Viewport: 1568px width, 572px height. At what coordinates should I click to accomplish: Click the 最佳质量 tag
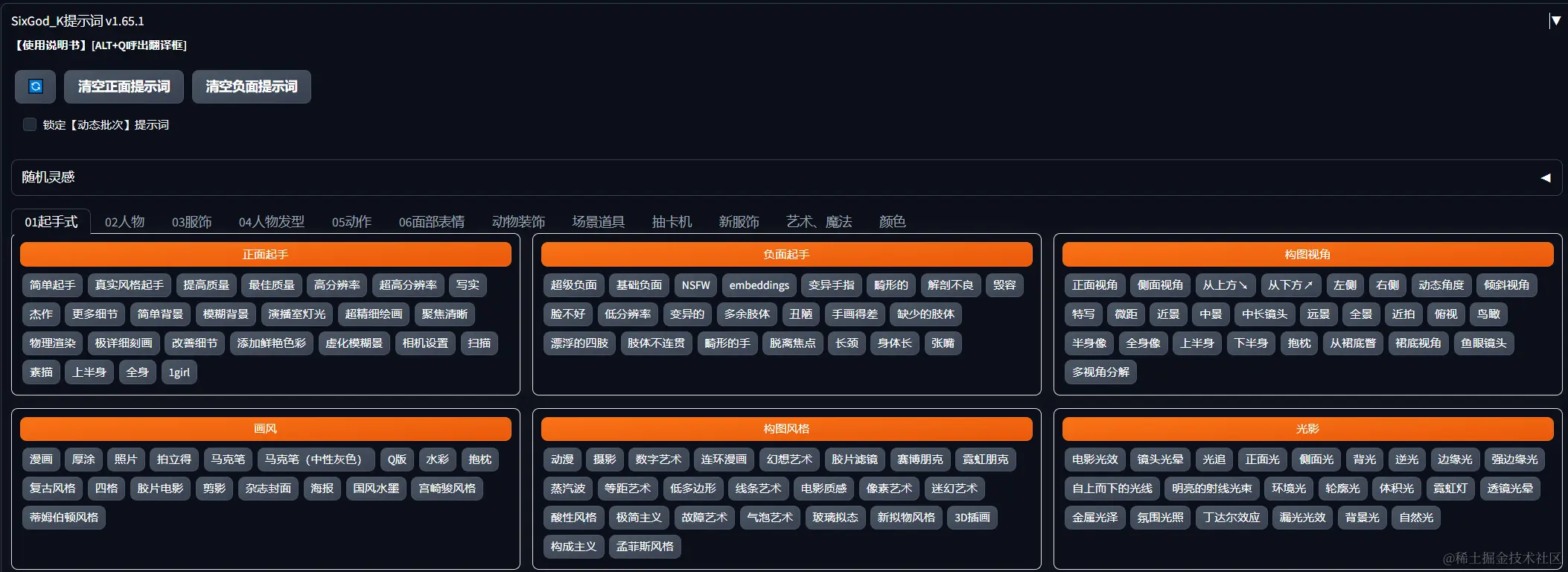271,285
